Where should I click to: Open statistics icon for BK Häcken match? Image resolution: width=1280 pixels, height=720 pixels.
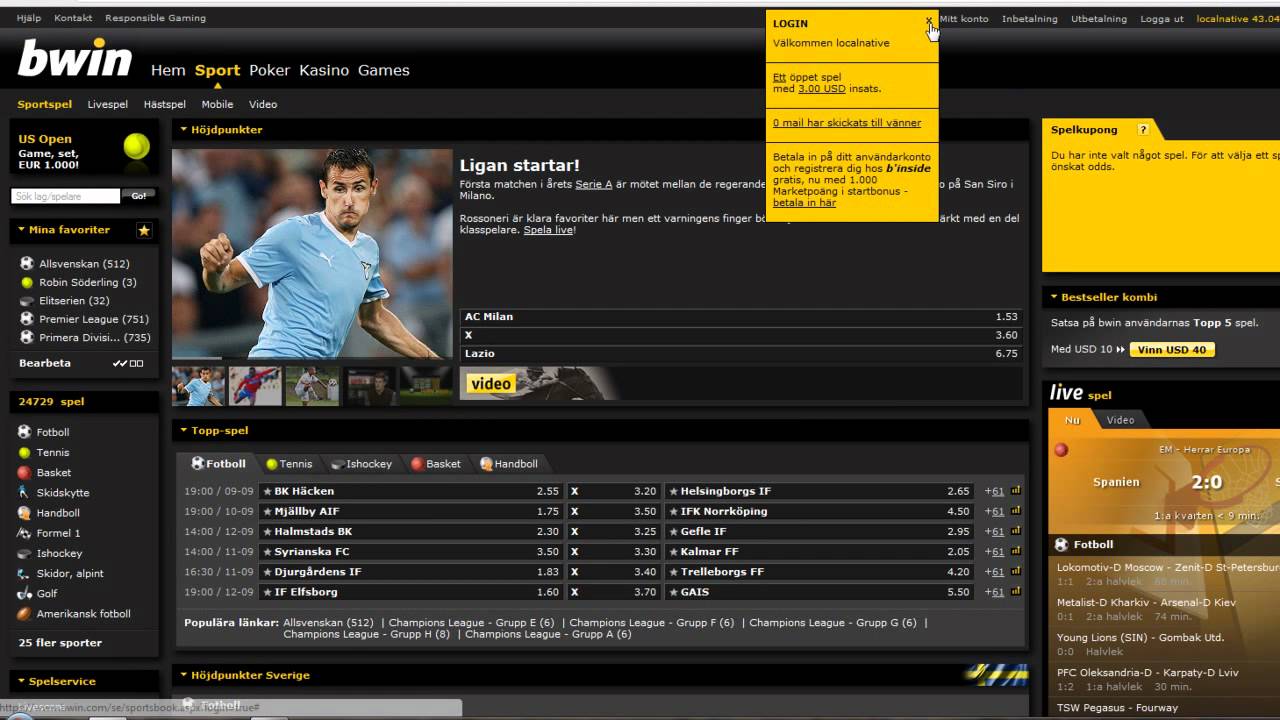point(1016,491)
